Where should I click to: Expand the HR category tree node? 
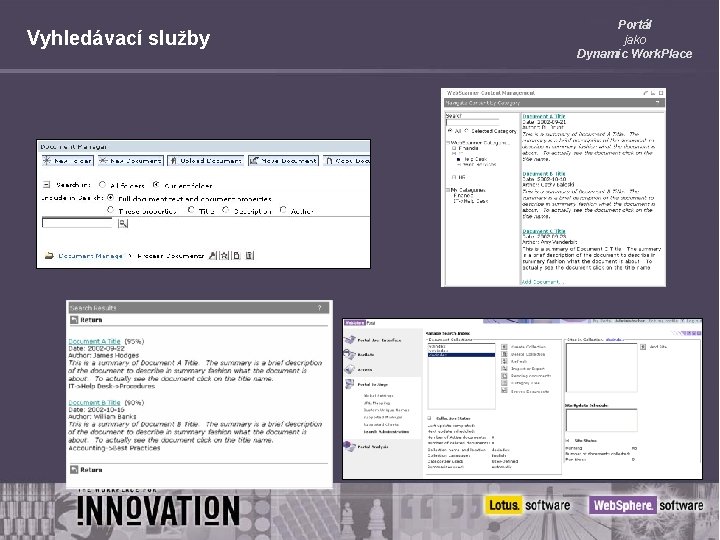pyautogui.click(x=454, y=177)
